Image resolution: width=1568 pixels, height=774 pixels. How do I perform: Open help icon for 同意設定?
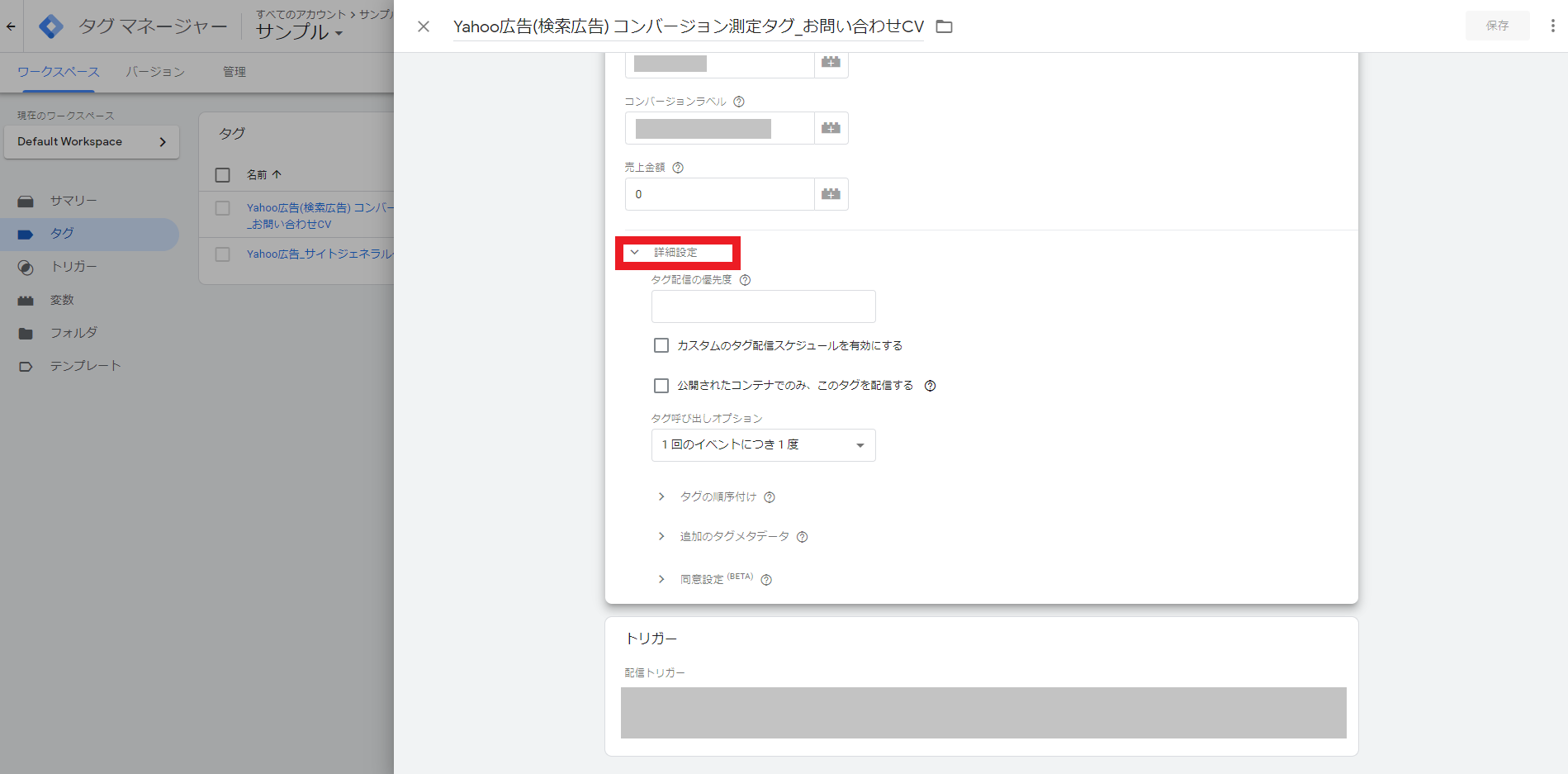click(x=766, y=580)
